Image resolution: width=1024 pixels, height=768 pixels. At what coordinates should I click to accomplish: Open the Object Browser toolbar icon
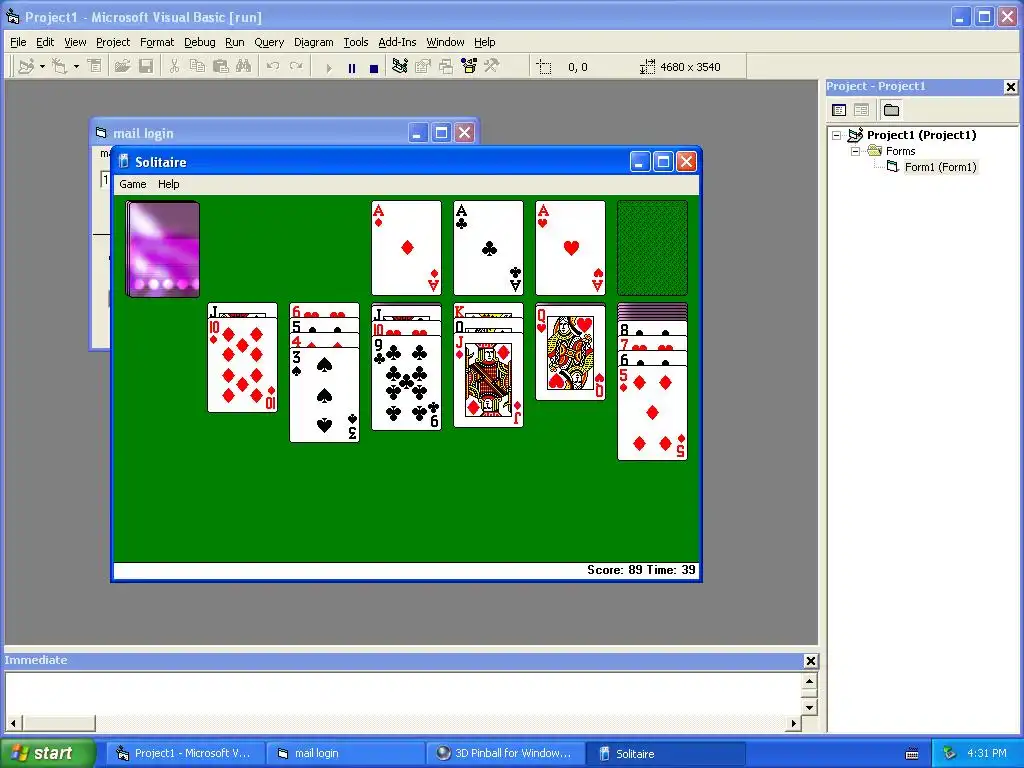[x=469, y=67]
